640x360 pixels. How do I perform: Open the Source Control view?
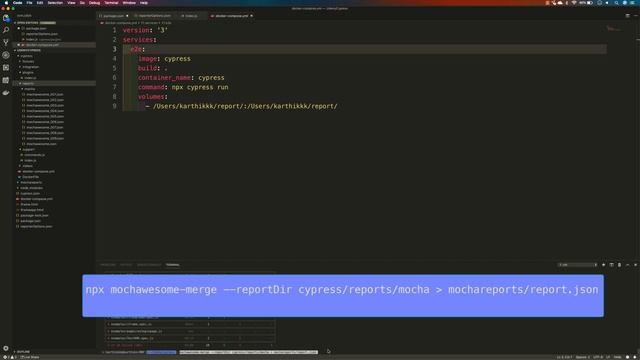(x=6, y=42)
